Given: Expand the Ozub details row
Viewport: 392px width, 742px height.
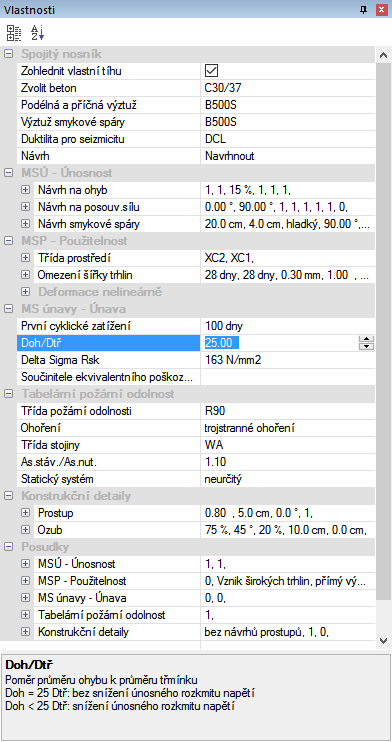Looking at the screenshot, I should 26,530.
